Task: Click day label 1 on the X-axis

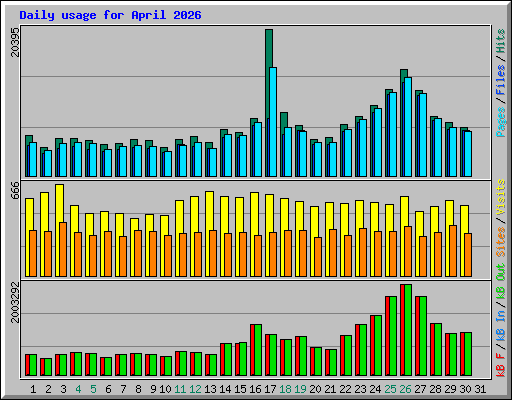Action: coord(33,389)
